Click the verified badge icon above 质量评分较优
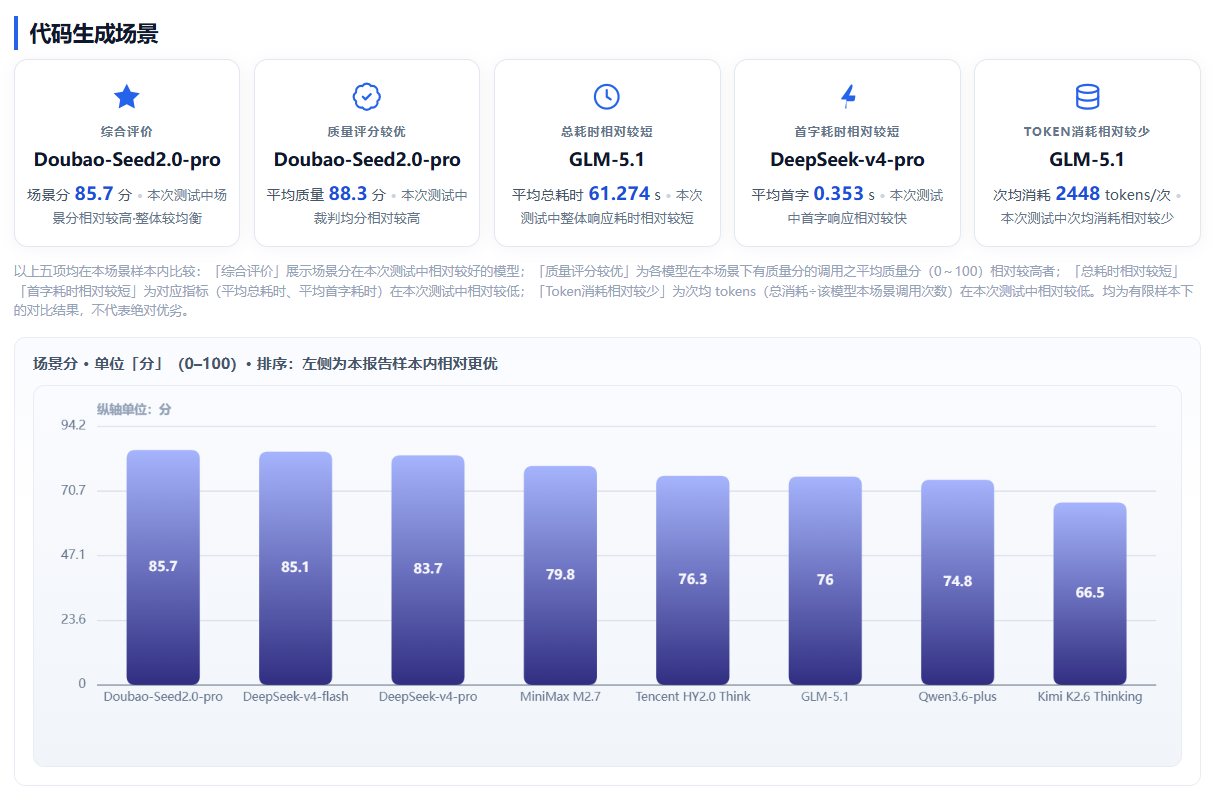The image size is (1214, 798). pos(367,96)
